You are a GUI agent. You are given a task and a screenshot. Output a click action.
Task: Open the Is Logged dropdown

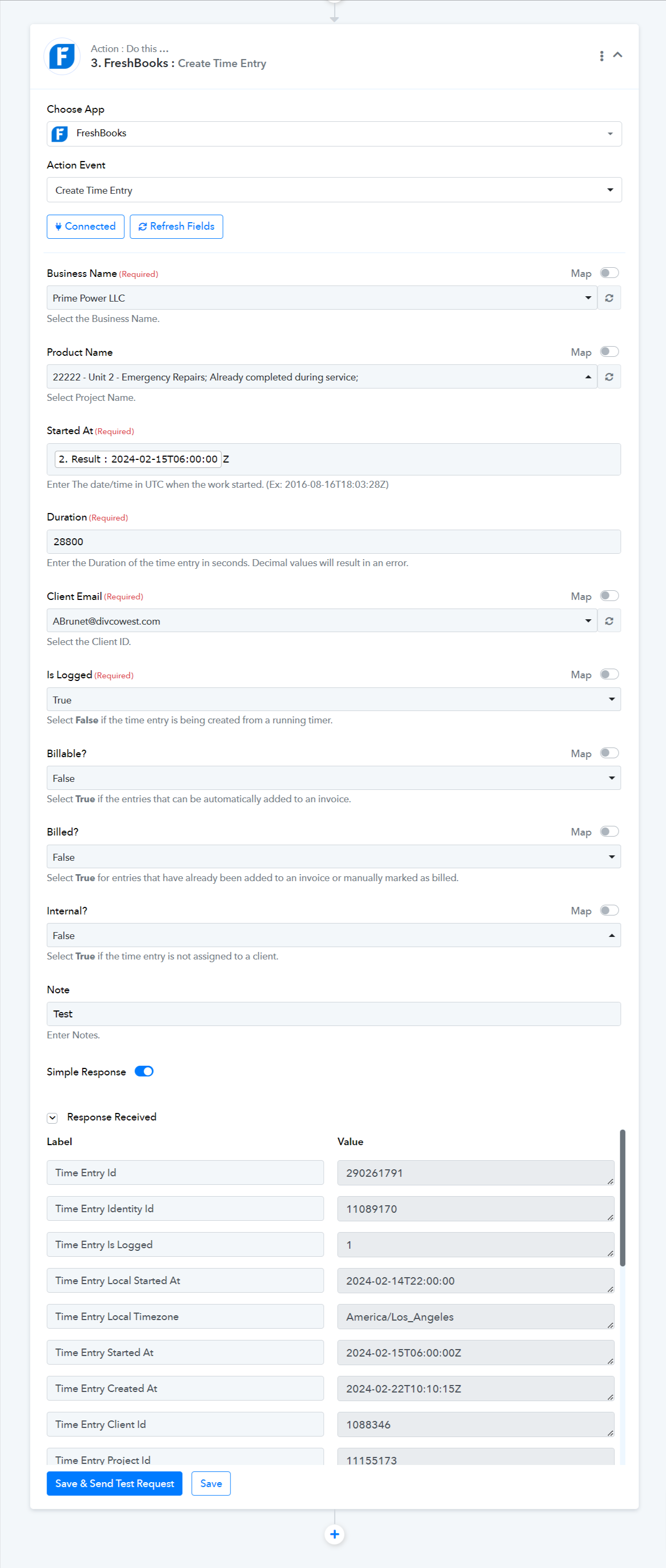pos(334,699)
